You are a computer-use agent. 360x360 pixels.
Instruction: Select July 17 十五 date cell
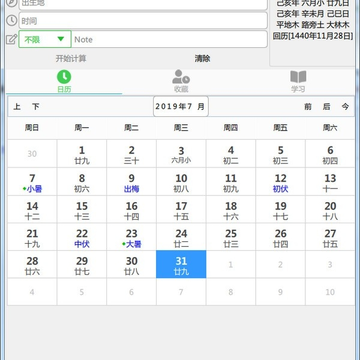(181, 209)
